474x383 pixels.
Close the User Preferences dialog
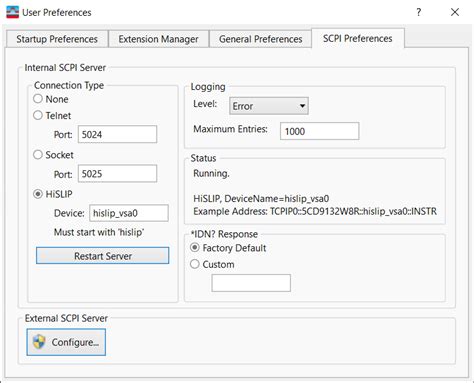(455, 12)
